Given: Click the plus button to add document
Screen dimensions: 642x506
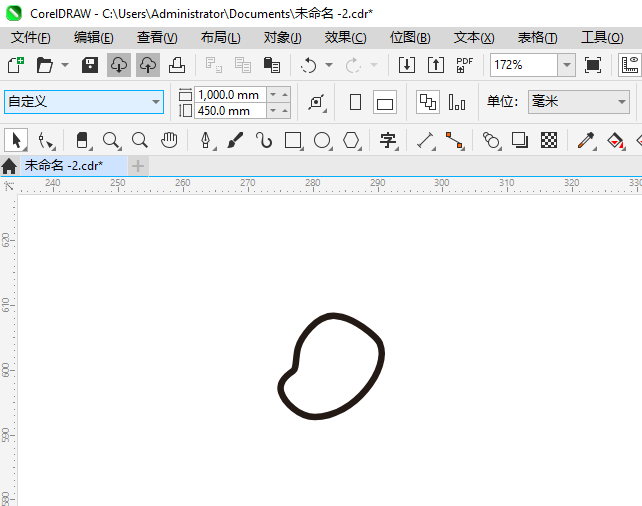Looking at the screenshot, I should [138, 166].
